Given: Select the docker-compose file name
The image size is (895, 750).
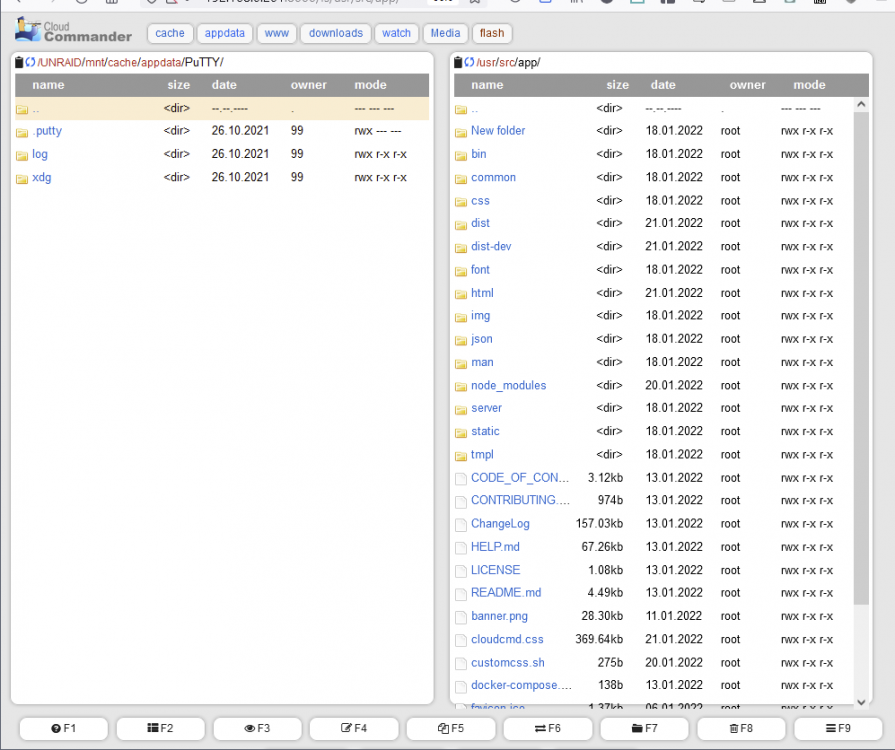Looking at the screenshot, I should point(521,685).
